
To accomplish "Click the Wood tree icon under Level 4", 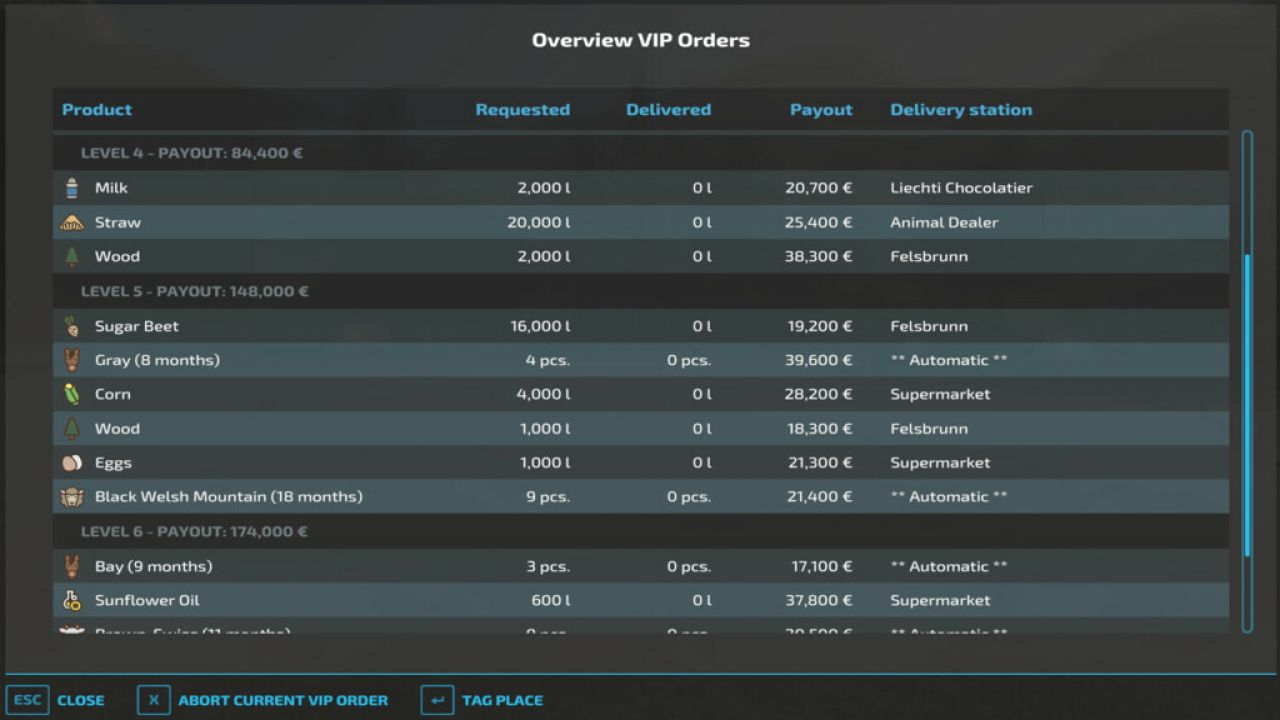I will click(70, 256).
